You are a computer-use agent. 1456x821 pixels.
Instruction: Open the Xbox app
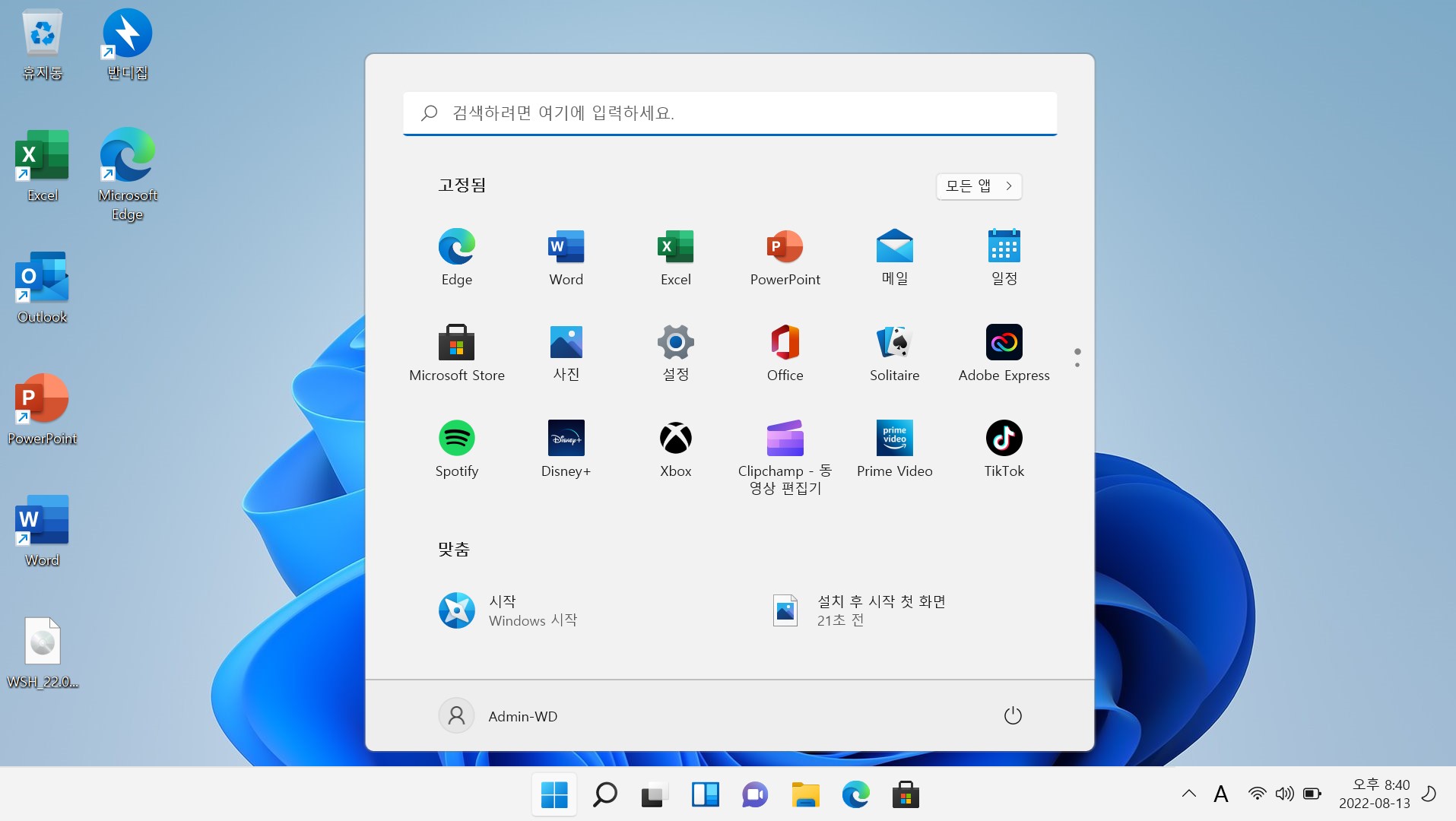(x=676, y=449)
